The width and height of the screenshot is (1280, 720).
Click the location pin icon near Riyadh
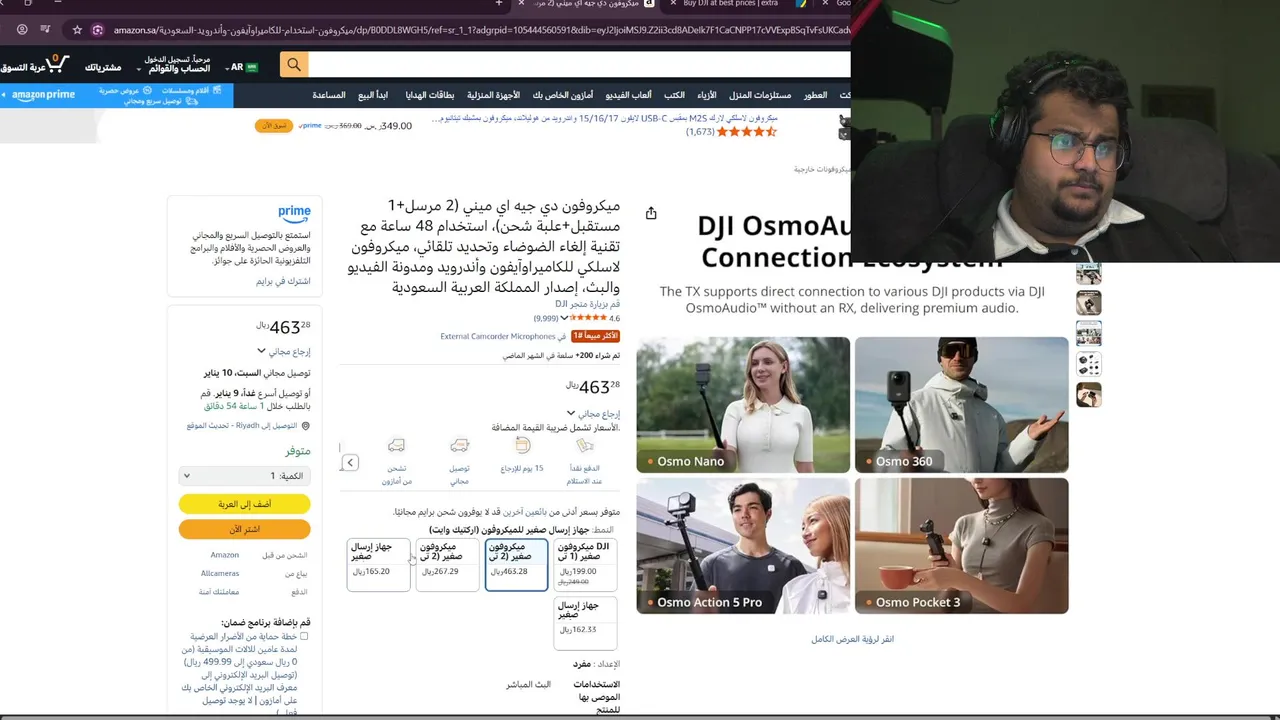tap(306, 425)
